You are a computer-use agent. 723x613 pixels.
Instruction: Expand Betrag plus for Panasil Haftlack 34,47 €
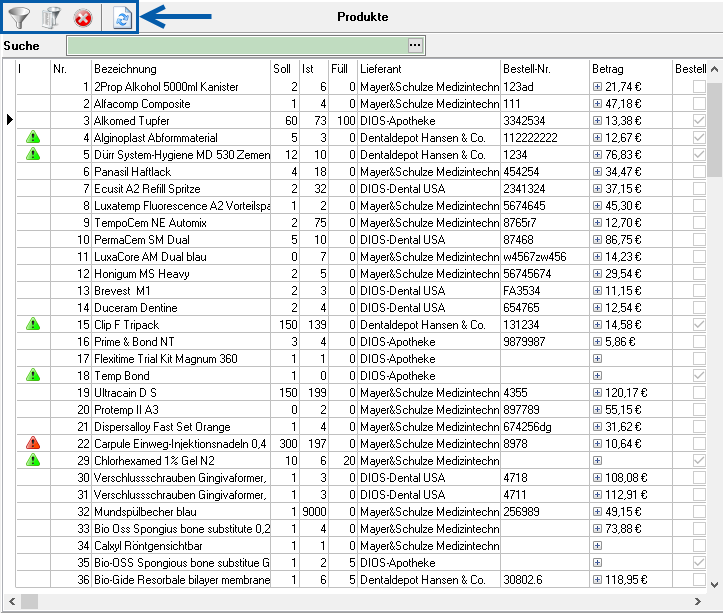pos(597,172)
